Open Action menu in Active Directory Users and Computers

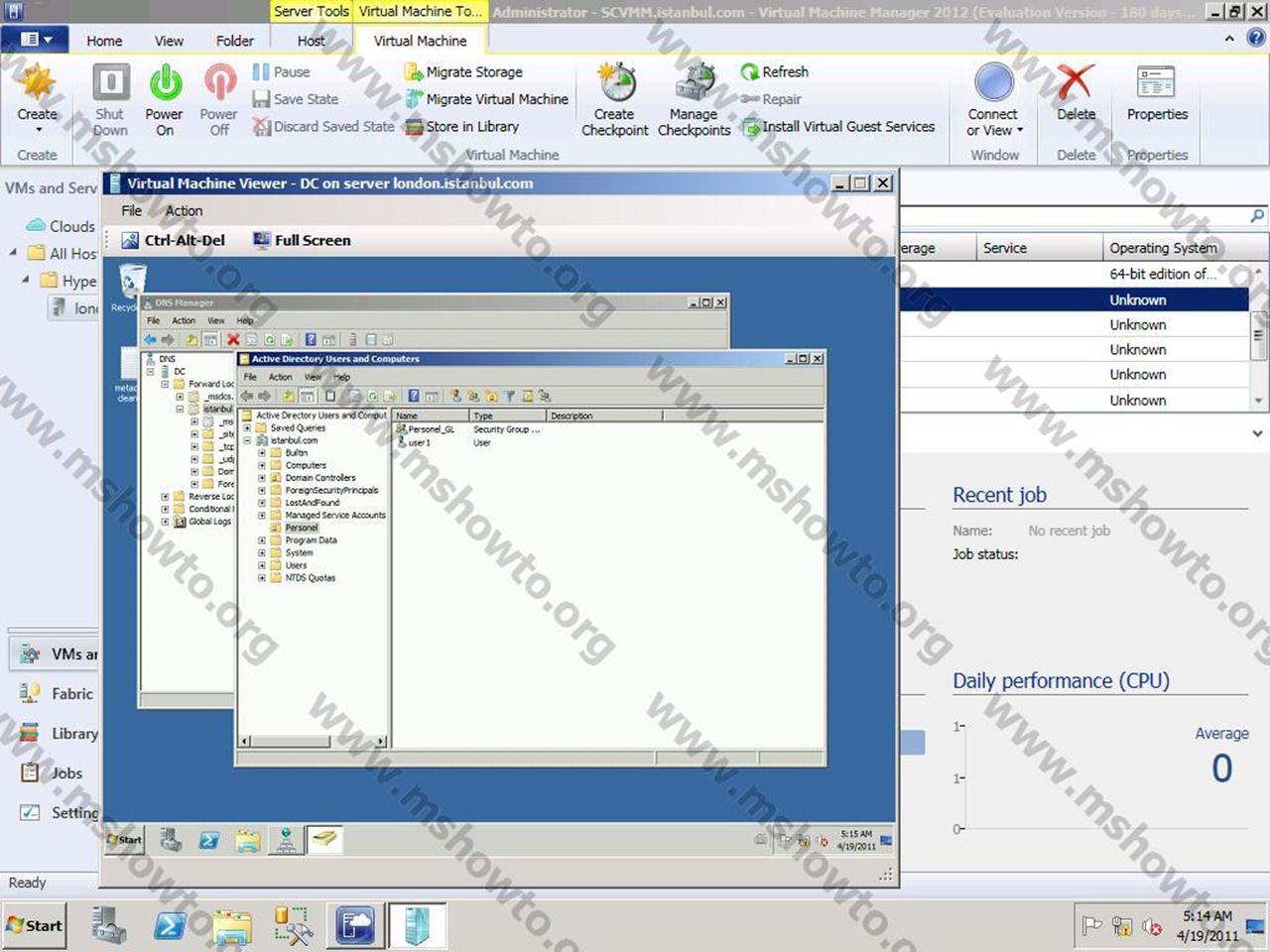click(x=281, y=377)
